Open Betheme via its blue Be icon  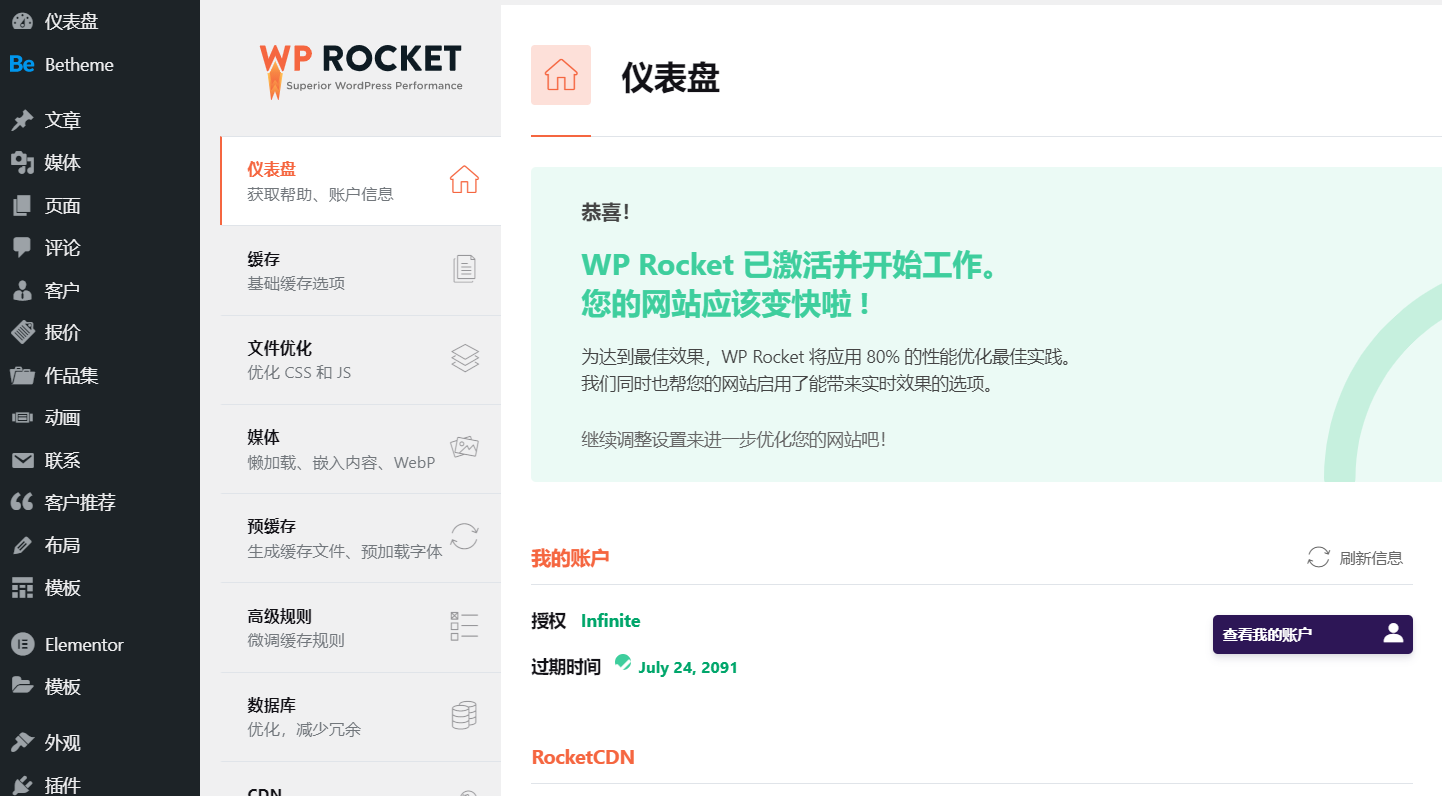(22, 65)
